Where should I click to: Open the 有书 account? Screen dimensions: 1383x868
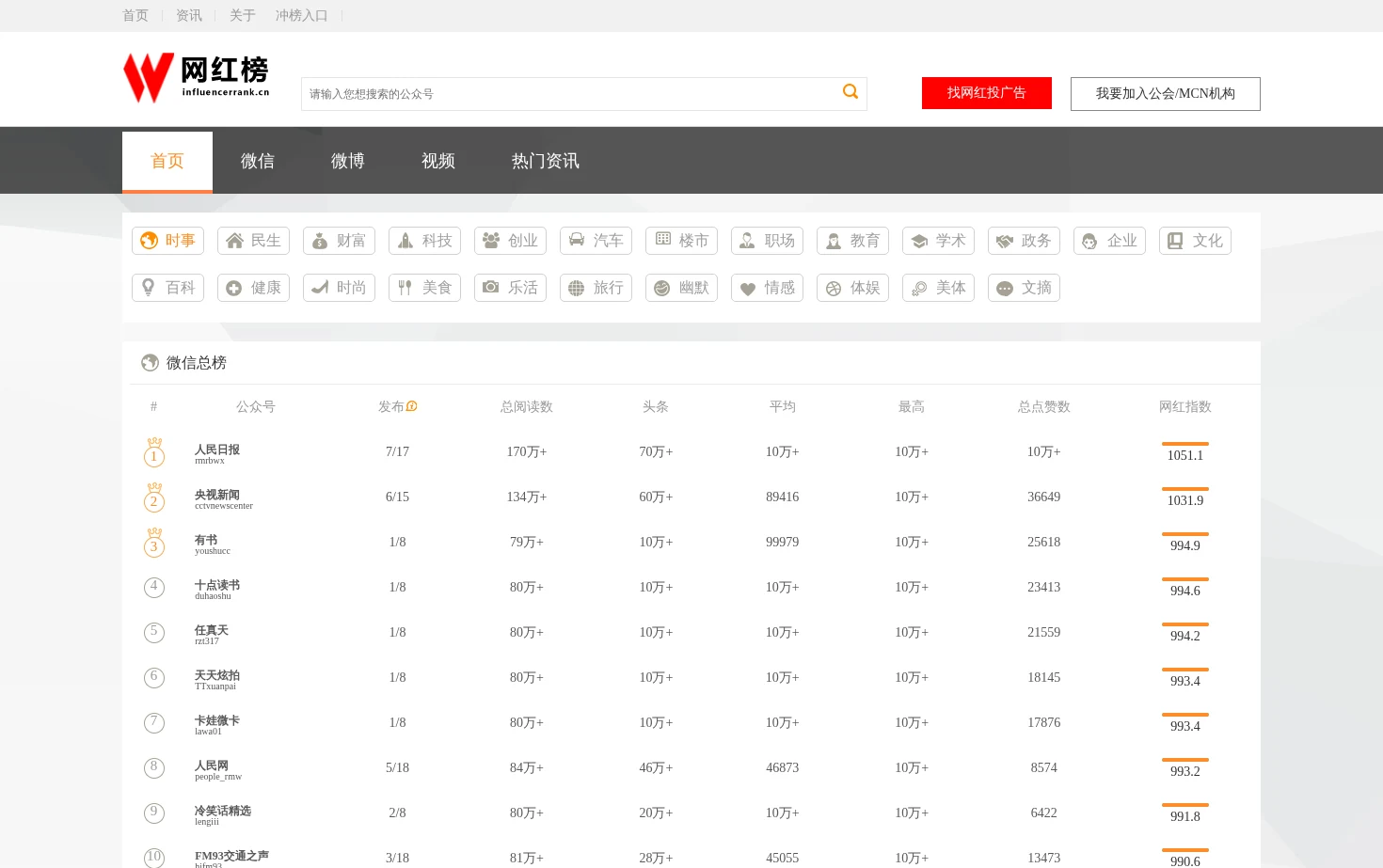click(206, 540)
